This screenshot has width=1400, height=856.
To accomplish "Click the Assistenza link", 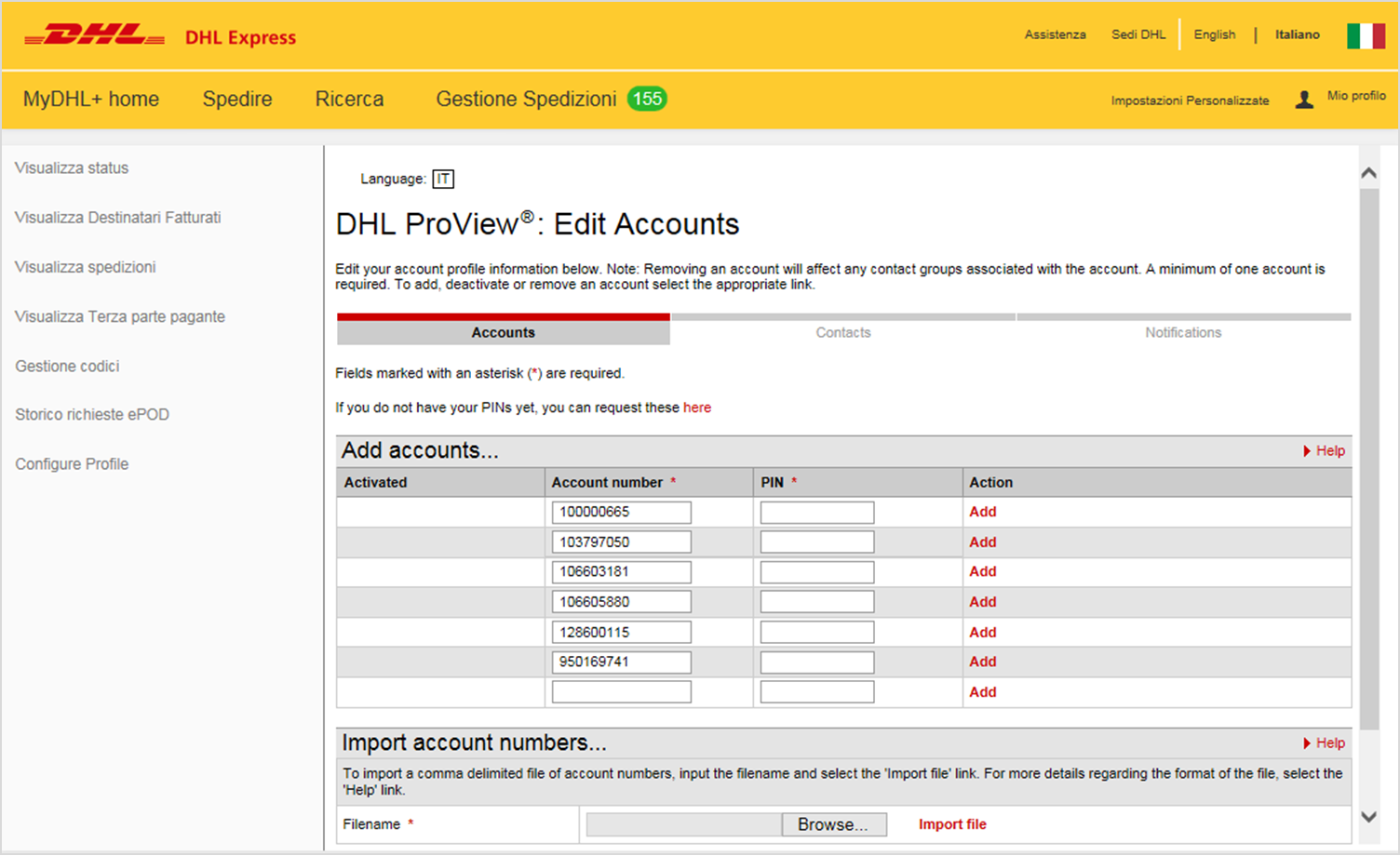I will pyautogui.click(x=1055, y=34).
